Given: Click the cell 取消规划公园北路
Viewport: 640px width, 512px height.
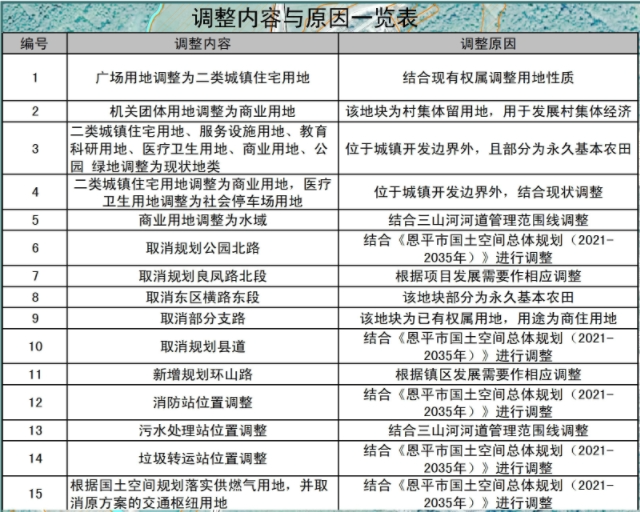Looking at the screenshot, I should pos(202,246).
